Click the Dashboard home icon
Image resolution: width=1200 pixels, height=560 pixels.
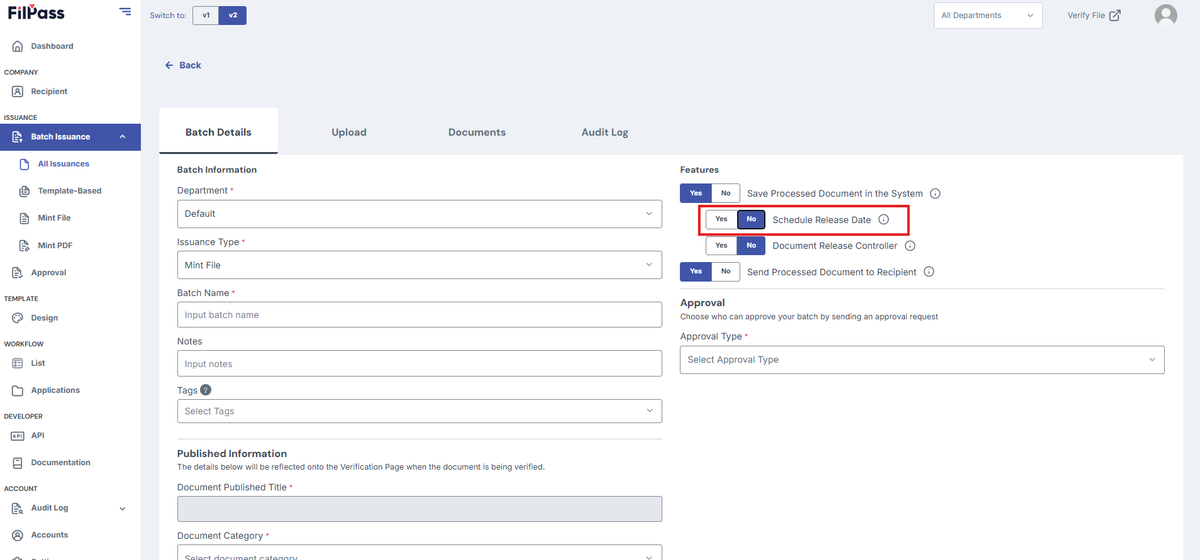coord(17,46)
